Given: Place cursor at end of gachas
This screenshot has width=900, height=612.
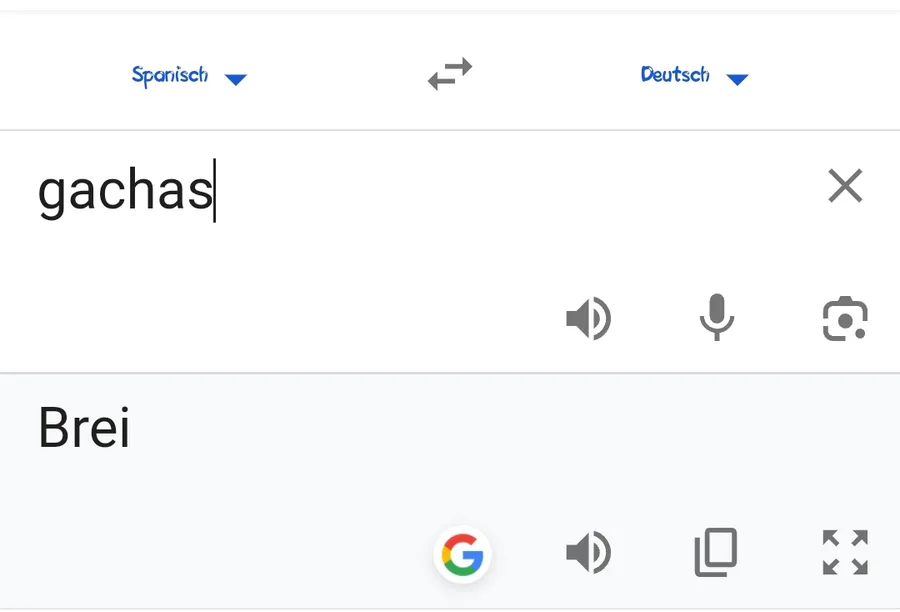Looking at the screenshot, I should (214, 190).
